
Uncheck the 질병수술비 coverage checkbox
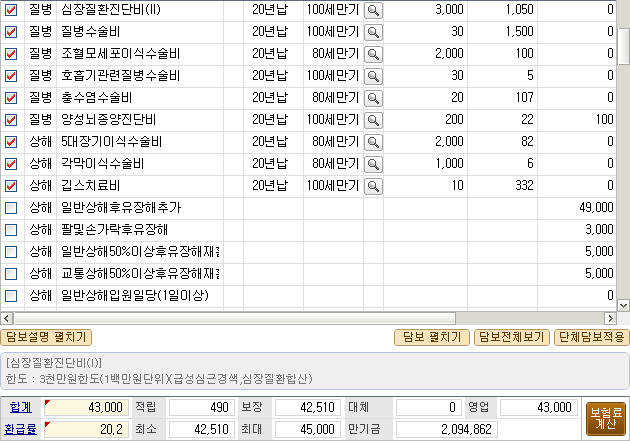[x=11, y=32]
